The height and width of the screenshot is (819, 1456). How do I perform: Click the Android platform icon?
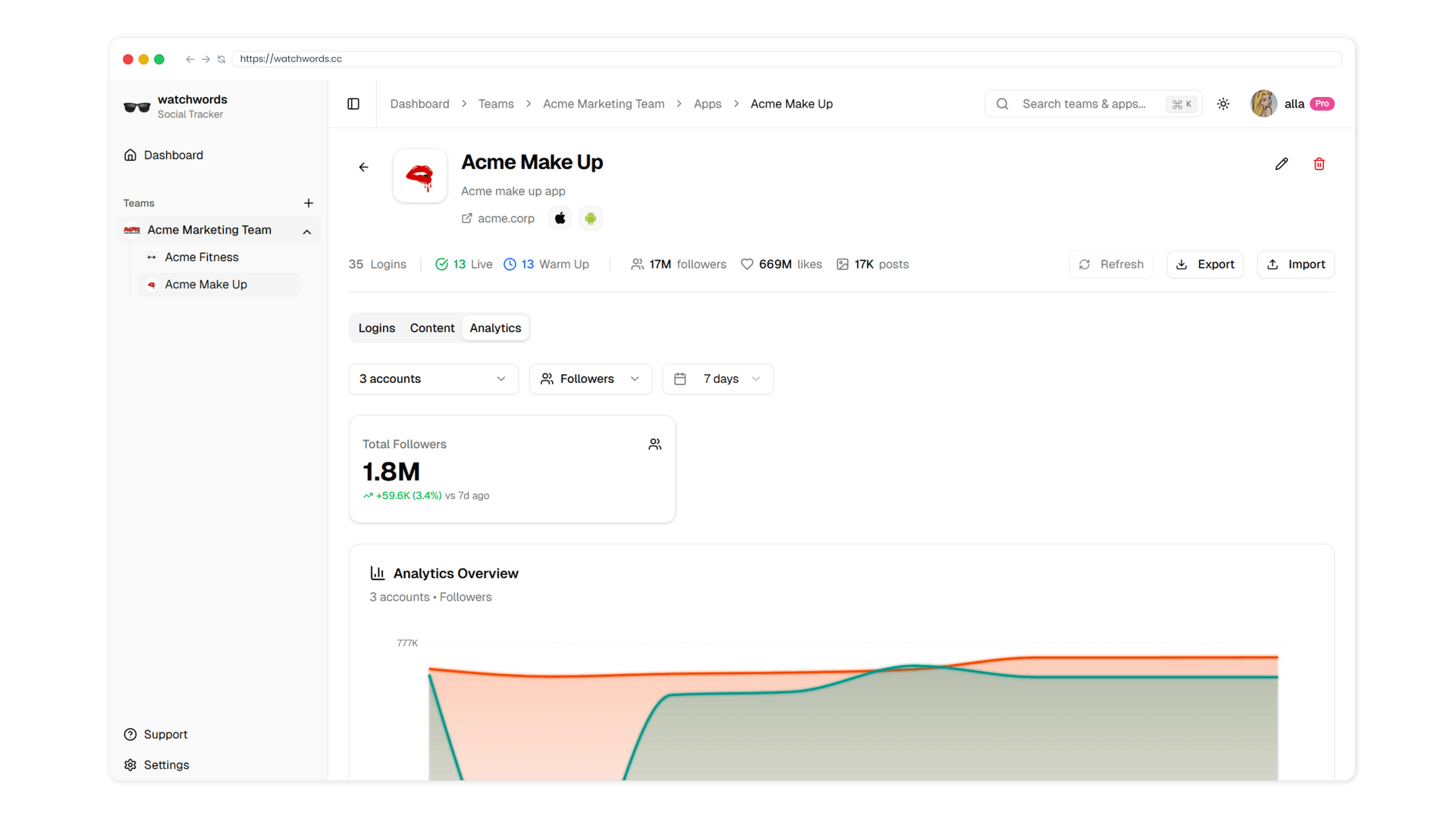[590, 218]
